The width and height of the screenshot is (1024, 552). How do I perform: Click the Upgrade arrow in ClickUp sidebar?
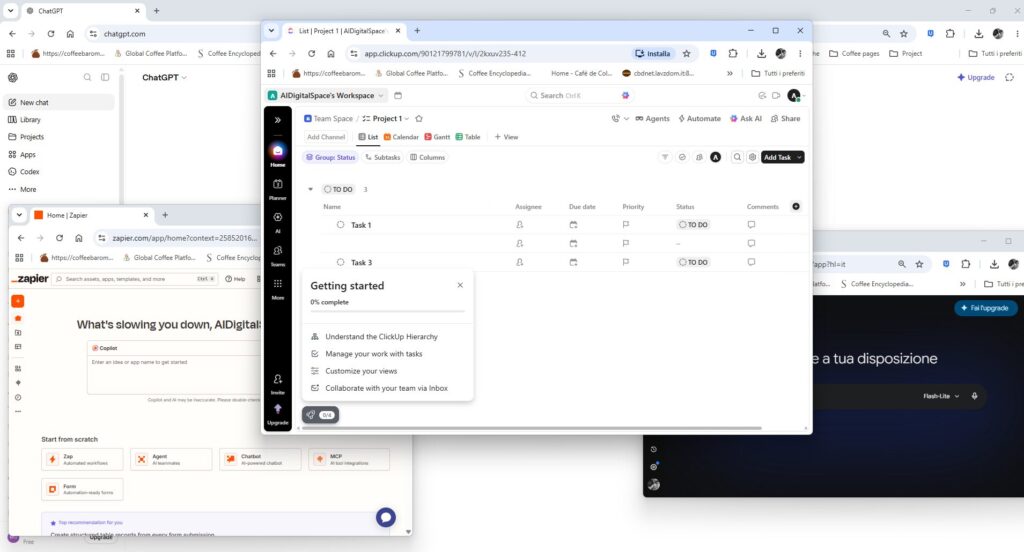278,414
